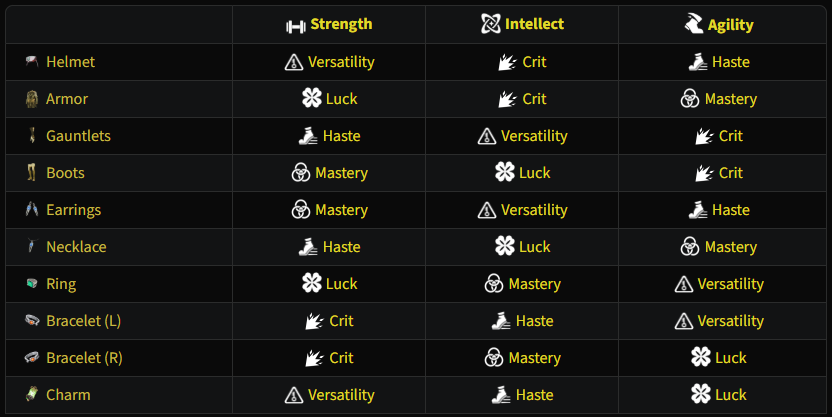Select the Necklace row label
The image size is (832, 417).
pyautogui.click(x=76, y=247)
